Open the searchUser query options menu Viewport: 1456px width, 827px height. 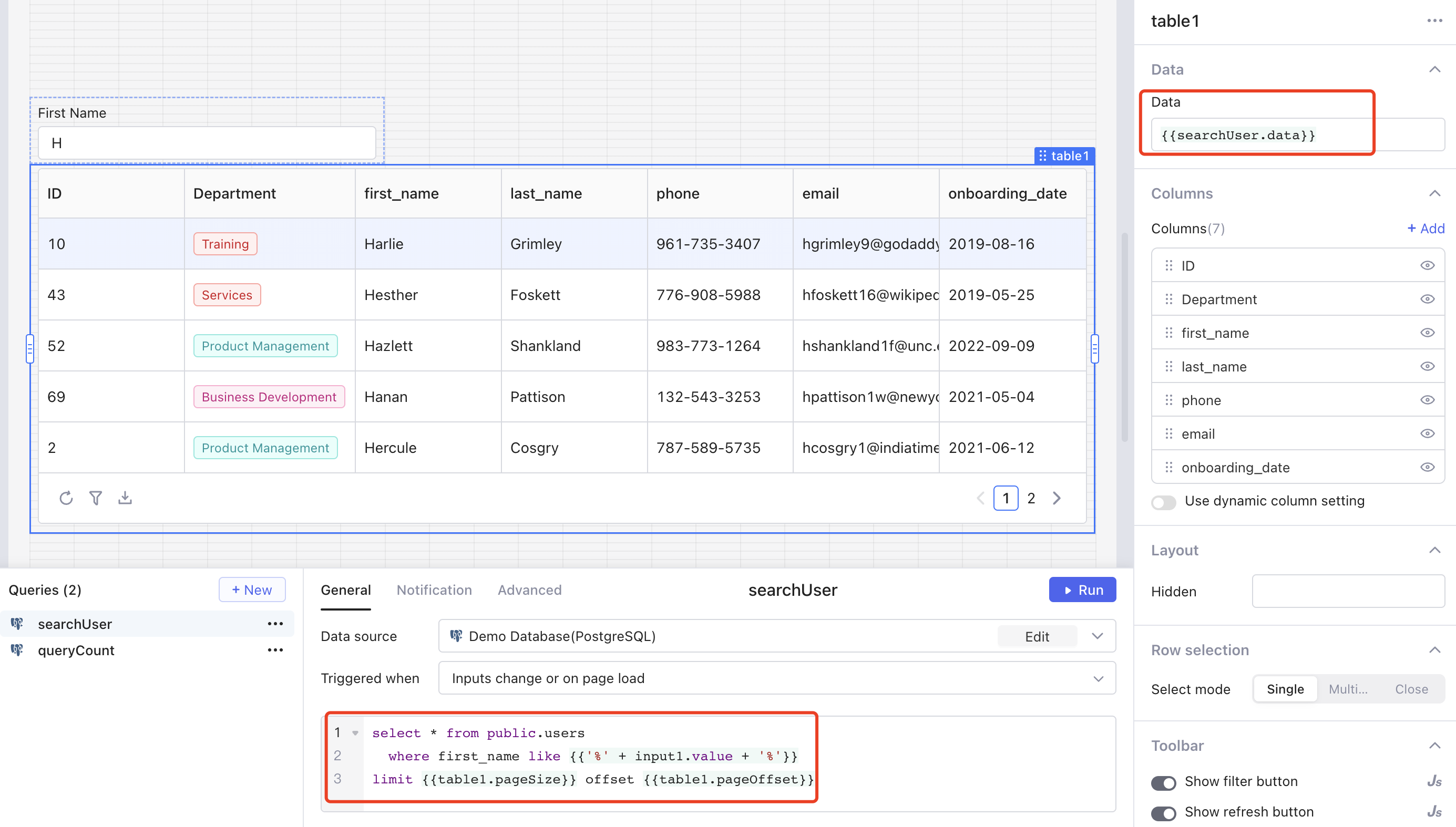[x=275, y=623]
